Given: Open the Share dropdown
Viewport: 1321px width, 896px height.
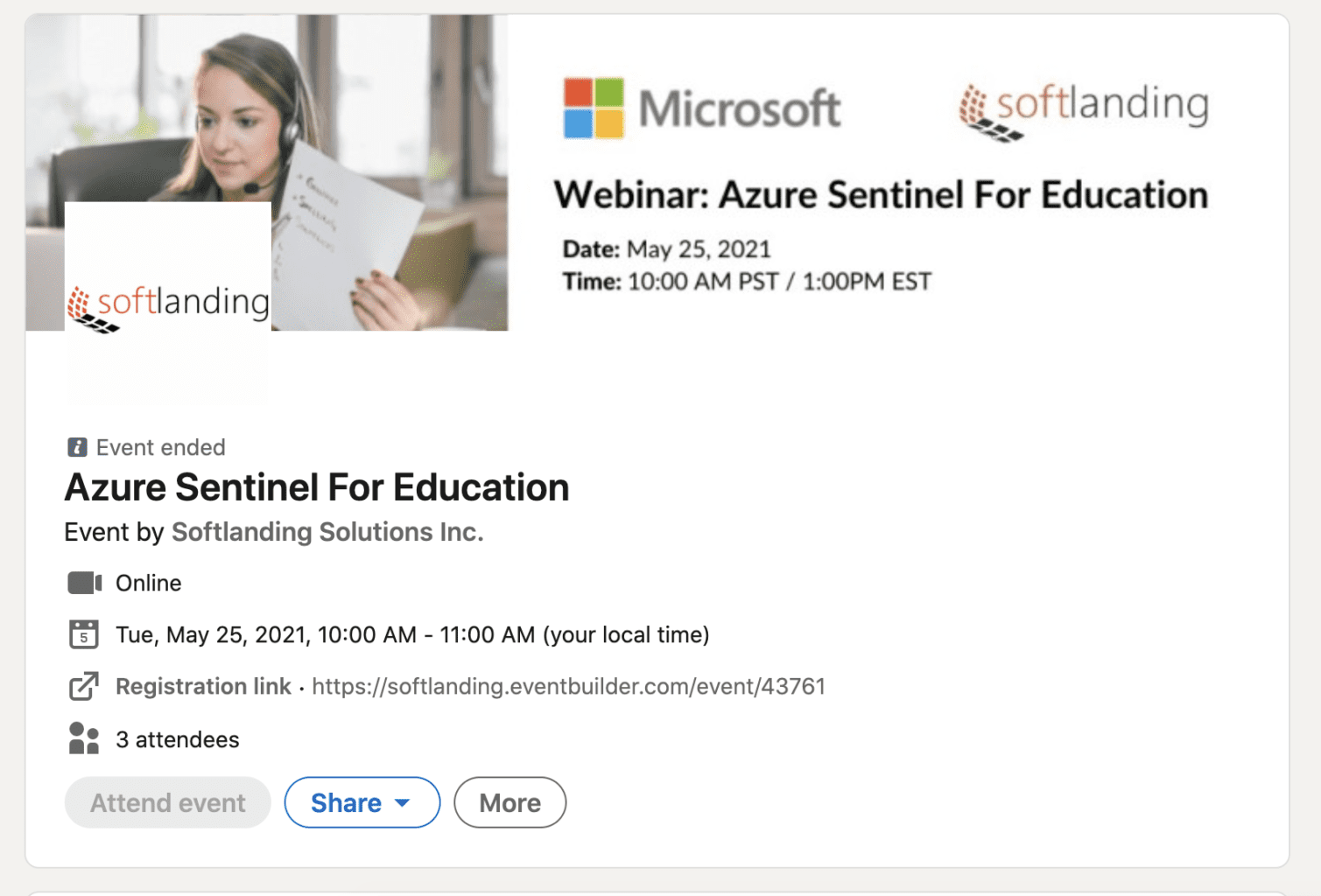Looking at the screenshot, I should [x=347, y=802].
